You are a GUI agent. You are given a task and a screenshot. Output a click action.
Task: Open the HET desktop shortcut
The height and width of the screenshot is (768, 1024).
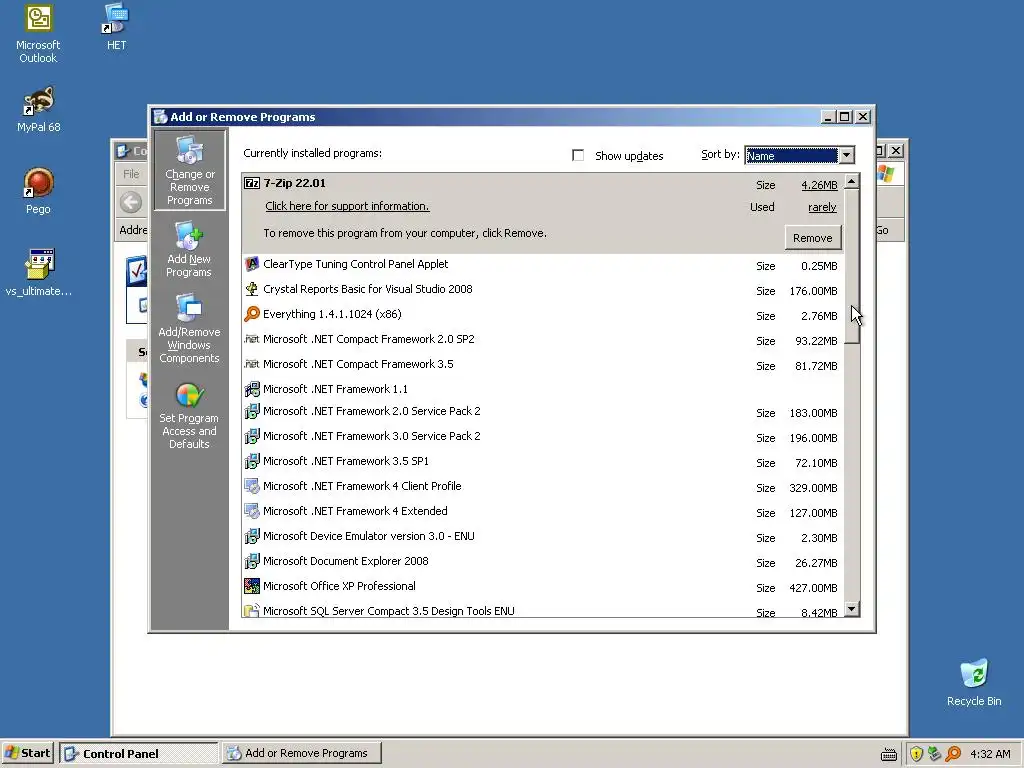pos(116,27)
